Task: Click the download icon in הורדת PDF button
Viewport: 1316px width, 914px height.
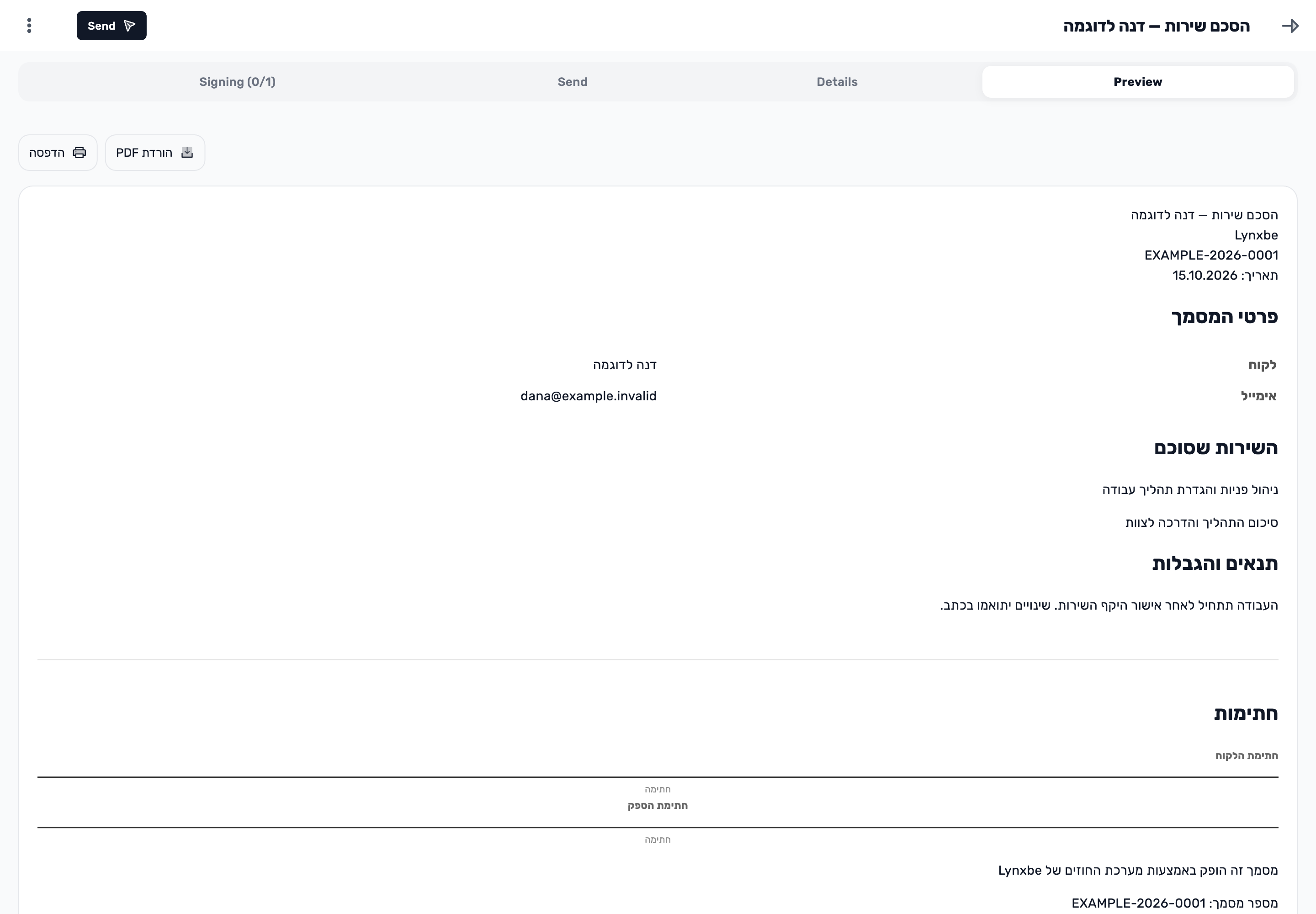Action: point(187,152)
